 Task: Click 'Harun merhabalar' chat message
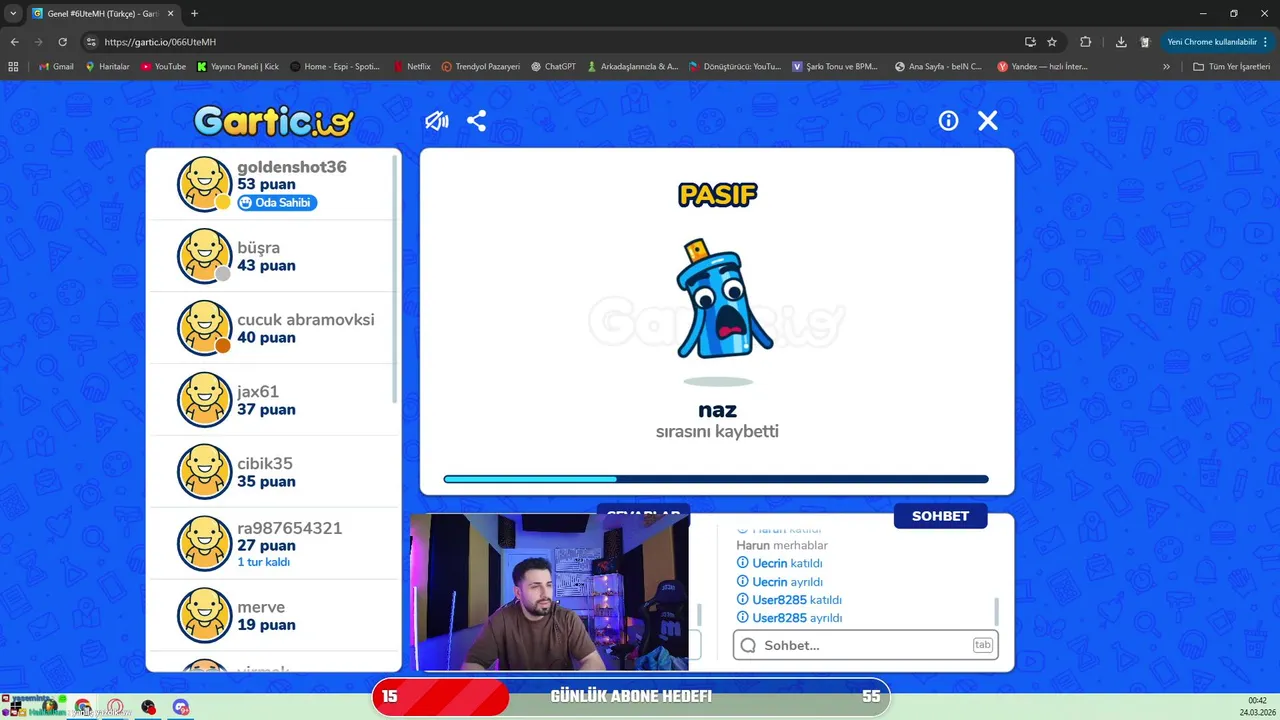click(x=782, y=545)
